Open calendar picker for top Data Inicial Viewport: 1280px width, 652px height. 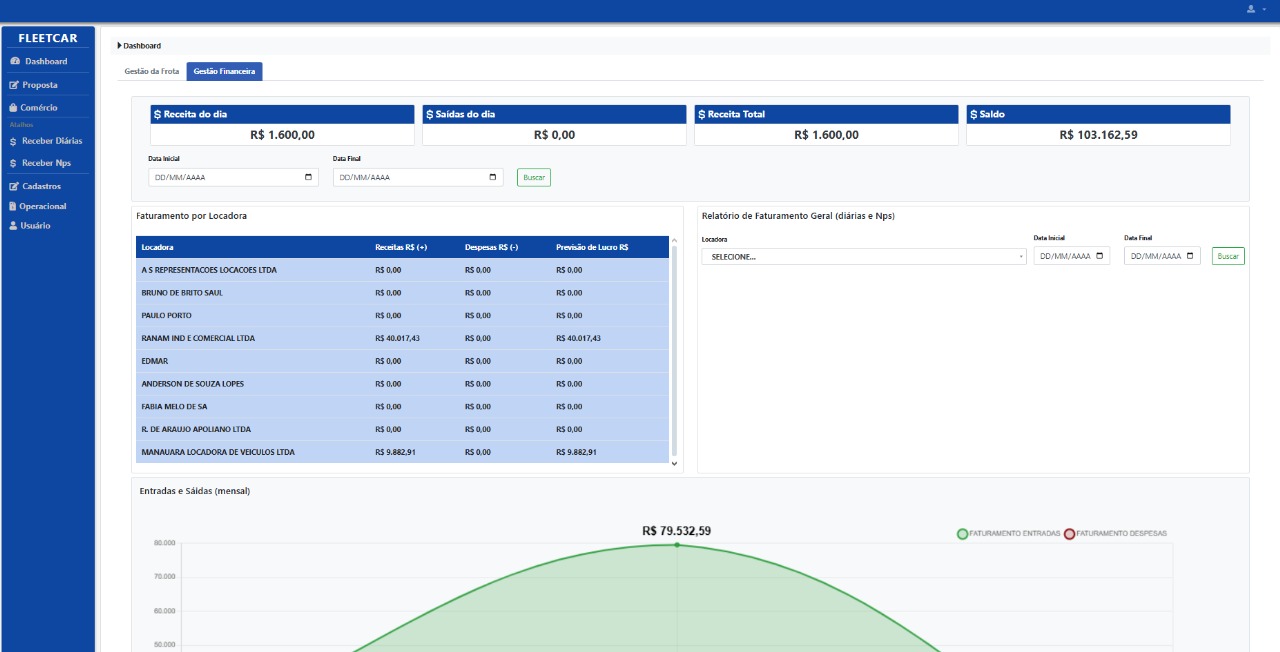pyautogui.click(x=308, y=177)
